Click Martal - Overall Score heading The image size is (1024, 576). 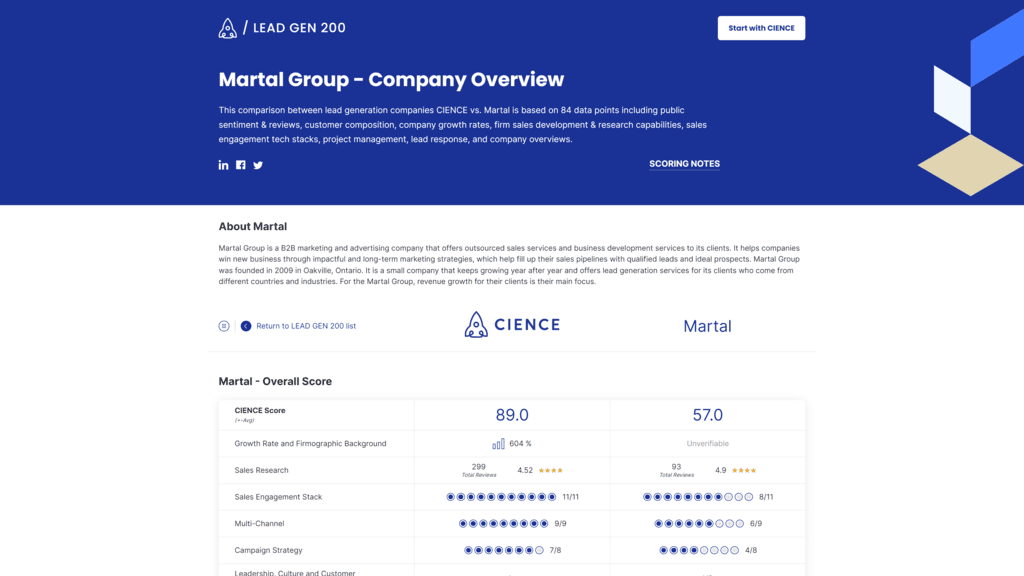point(275,381)
